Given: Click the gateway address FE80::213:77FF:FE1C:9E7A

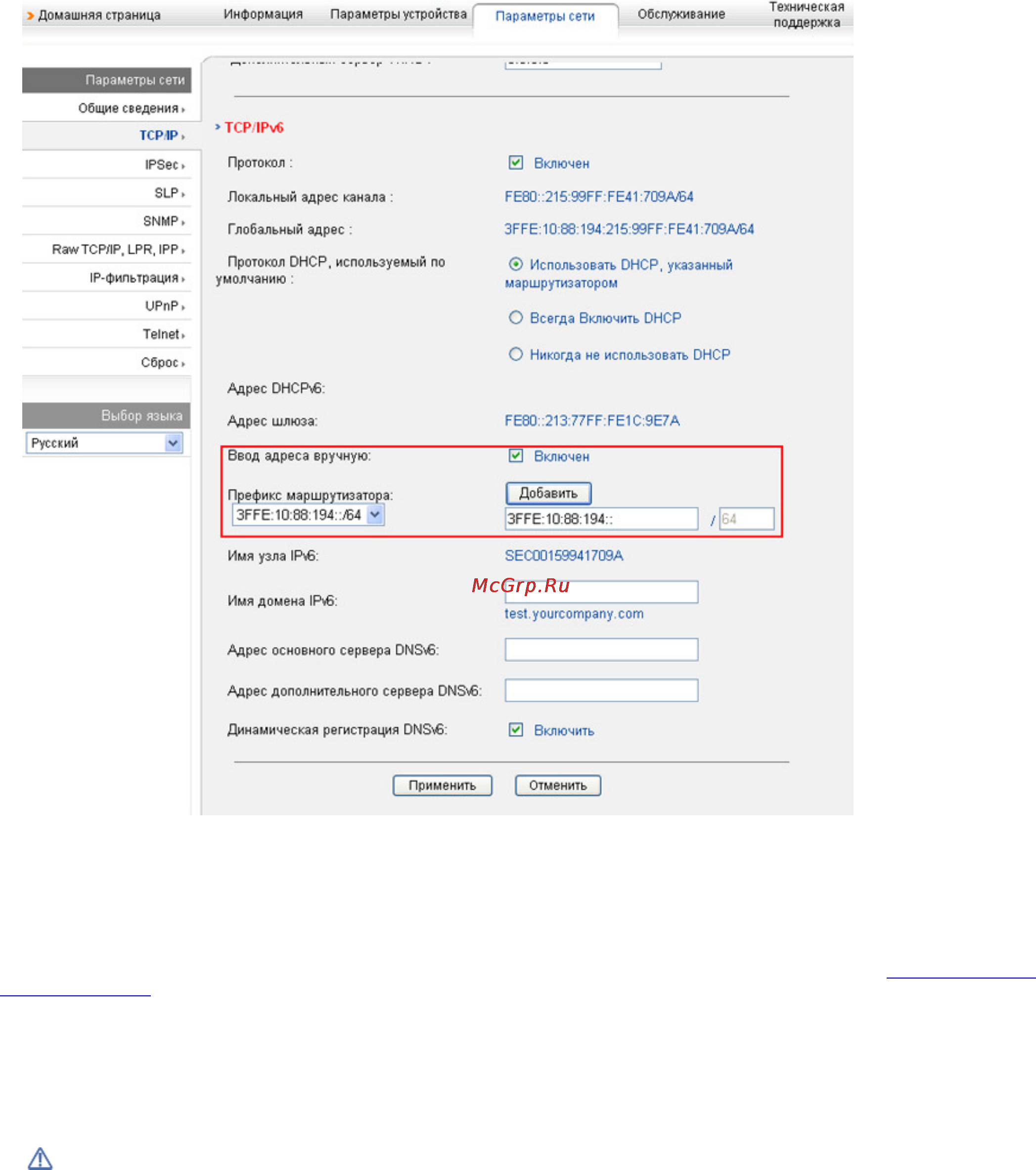Looking at the screenshot, I should pyautogui.click(x=592, y=421).
